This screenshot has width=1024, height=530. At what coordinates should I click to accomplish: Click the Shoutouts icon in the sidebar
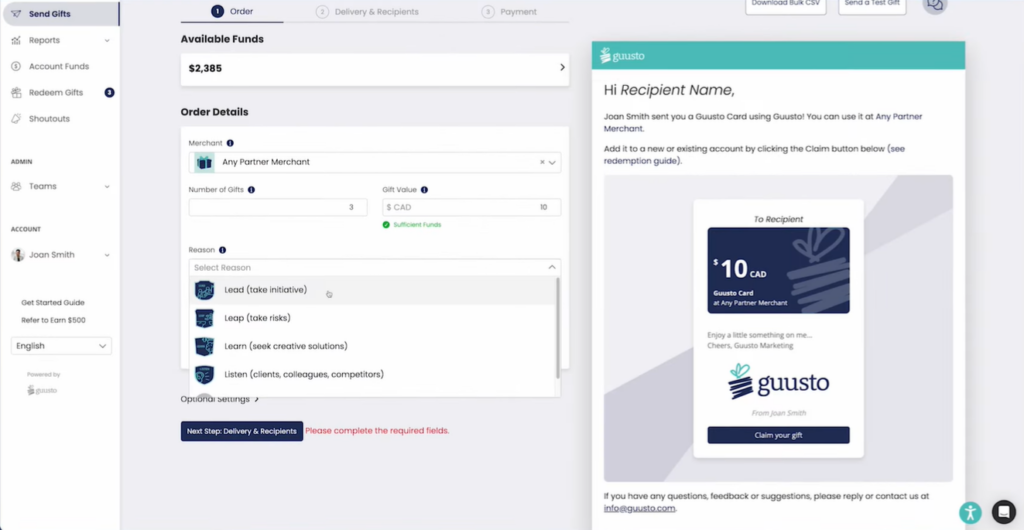(16, 119)
